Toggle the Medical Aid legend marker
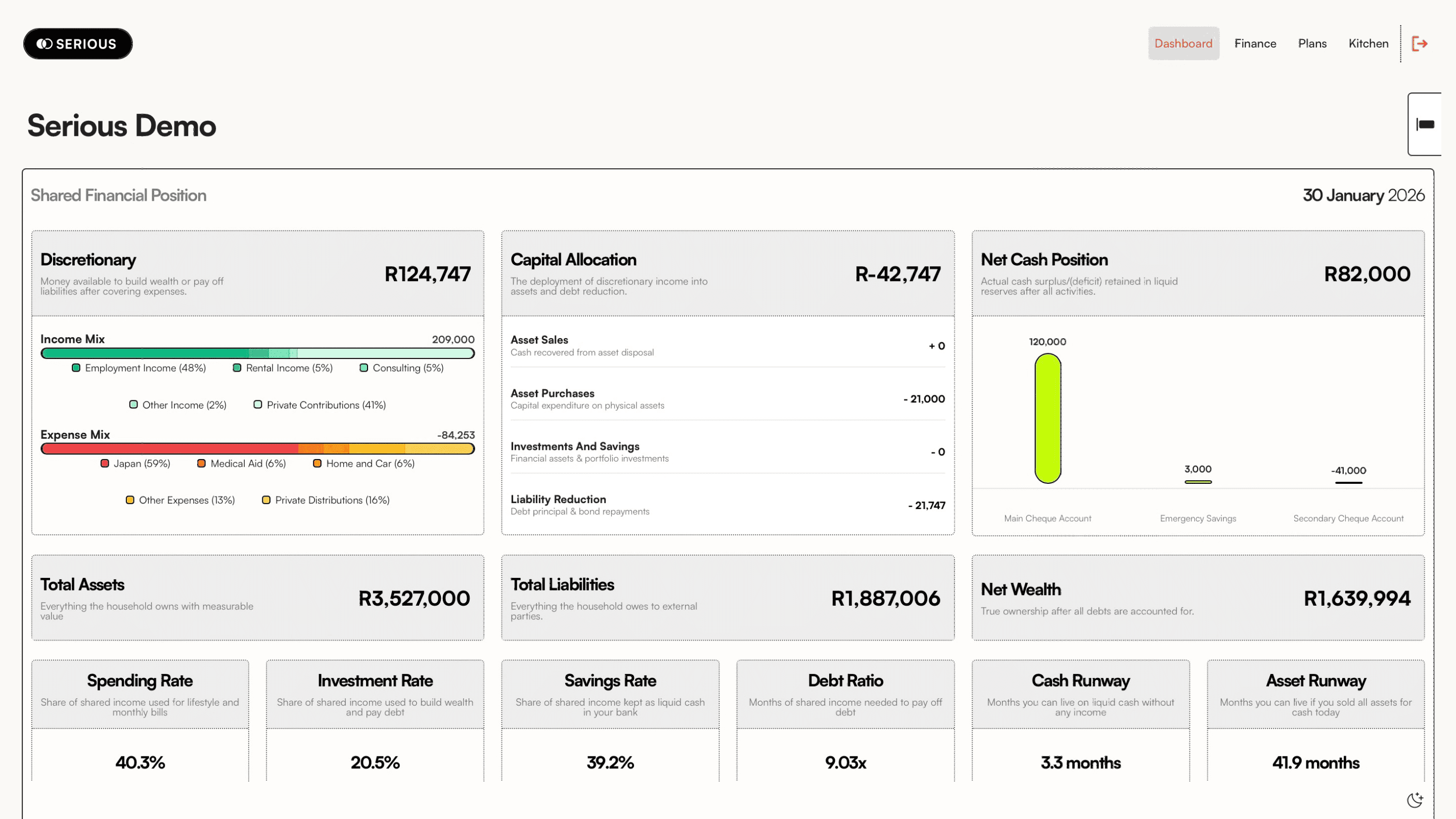Viewport: 1456px width, 819px height. [x=201, y=464]
